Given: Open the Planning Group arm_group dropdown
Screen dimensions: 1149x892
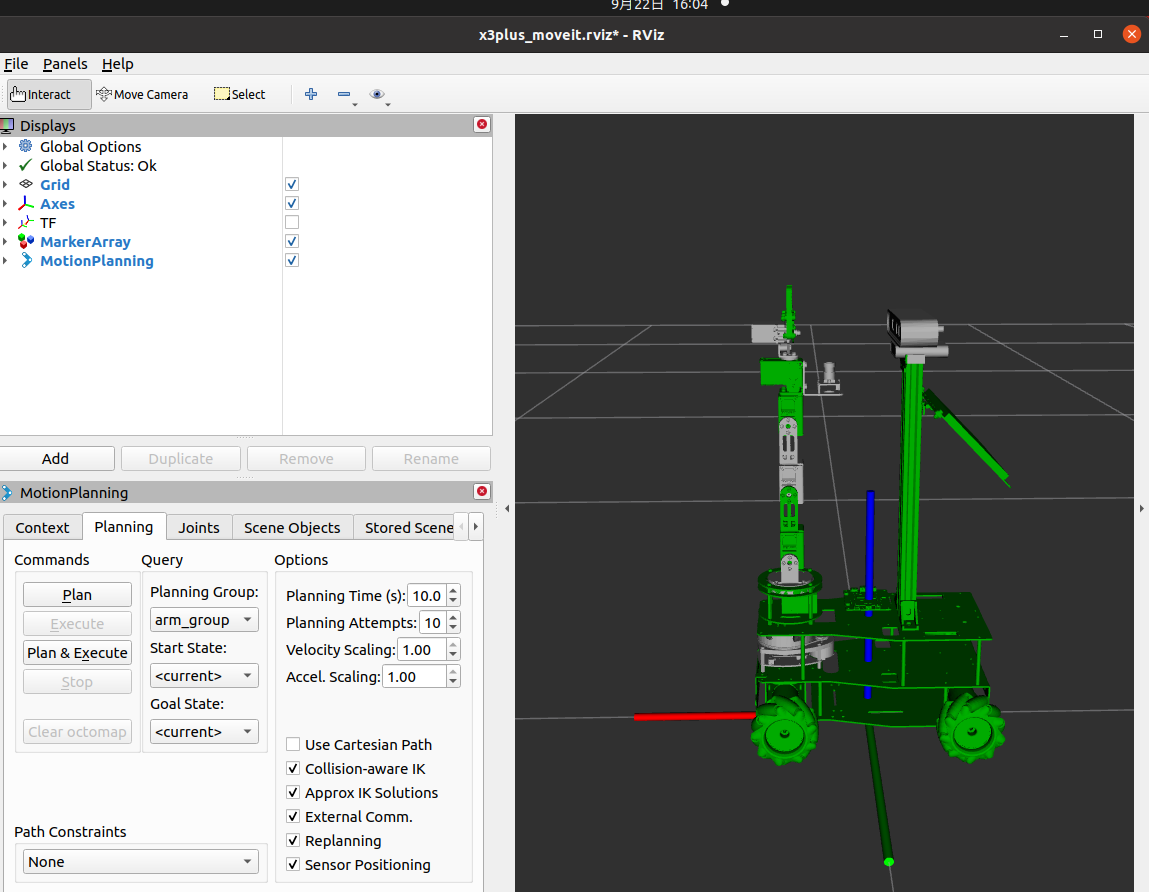Looking at the screenshot, I should (x=204, y=620).
